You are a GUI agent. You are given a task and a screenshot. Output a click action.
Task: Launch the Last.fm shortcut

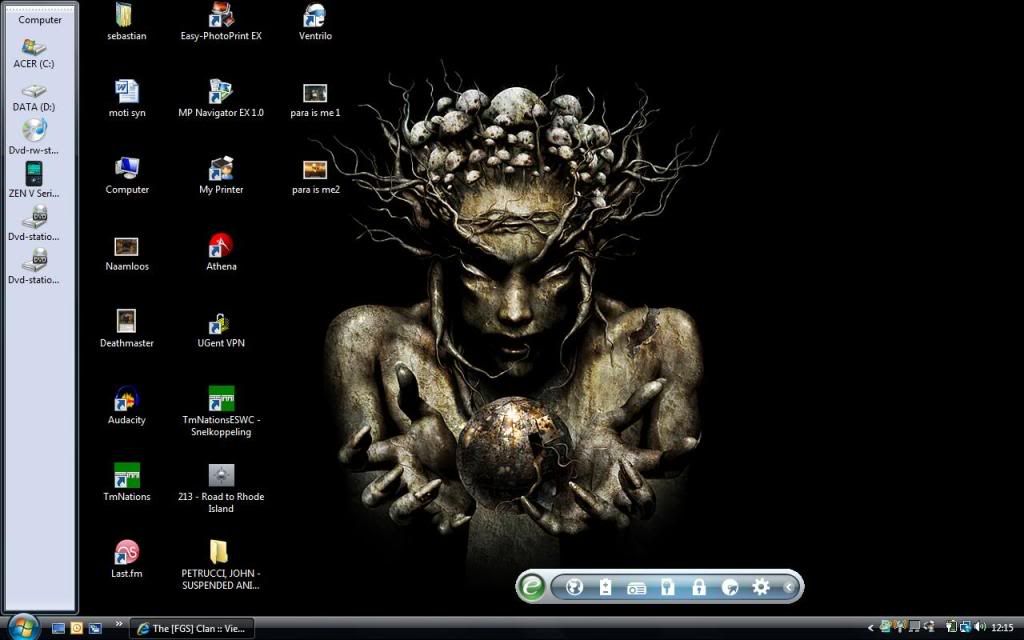coord(126,560)
